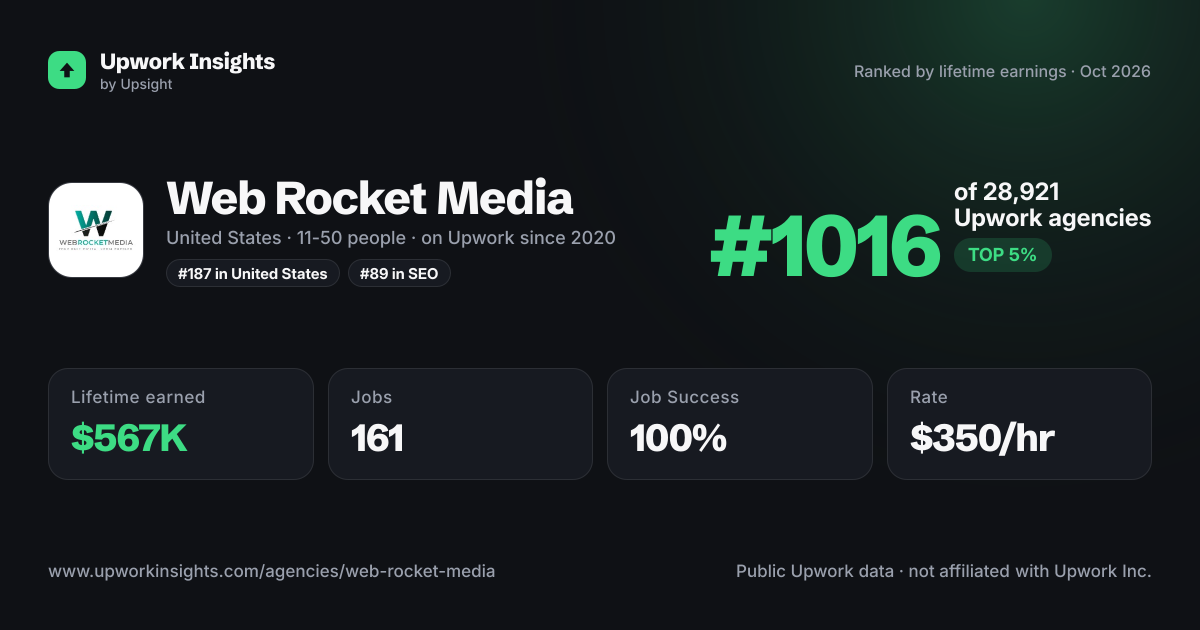Click the 'Public Upwork data' disclaimer text

[x=944, y=572]
